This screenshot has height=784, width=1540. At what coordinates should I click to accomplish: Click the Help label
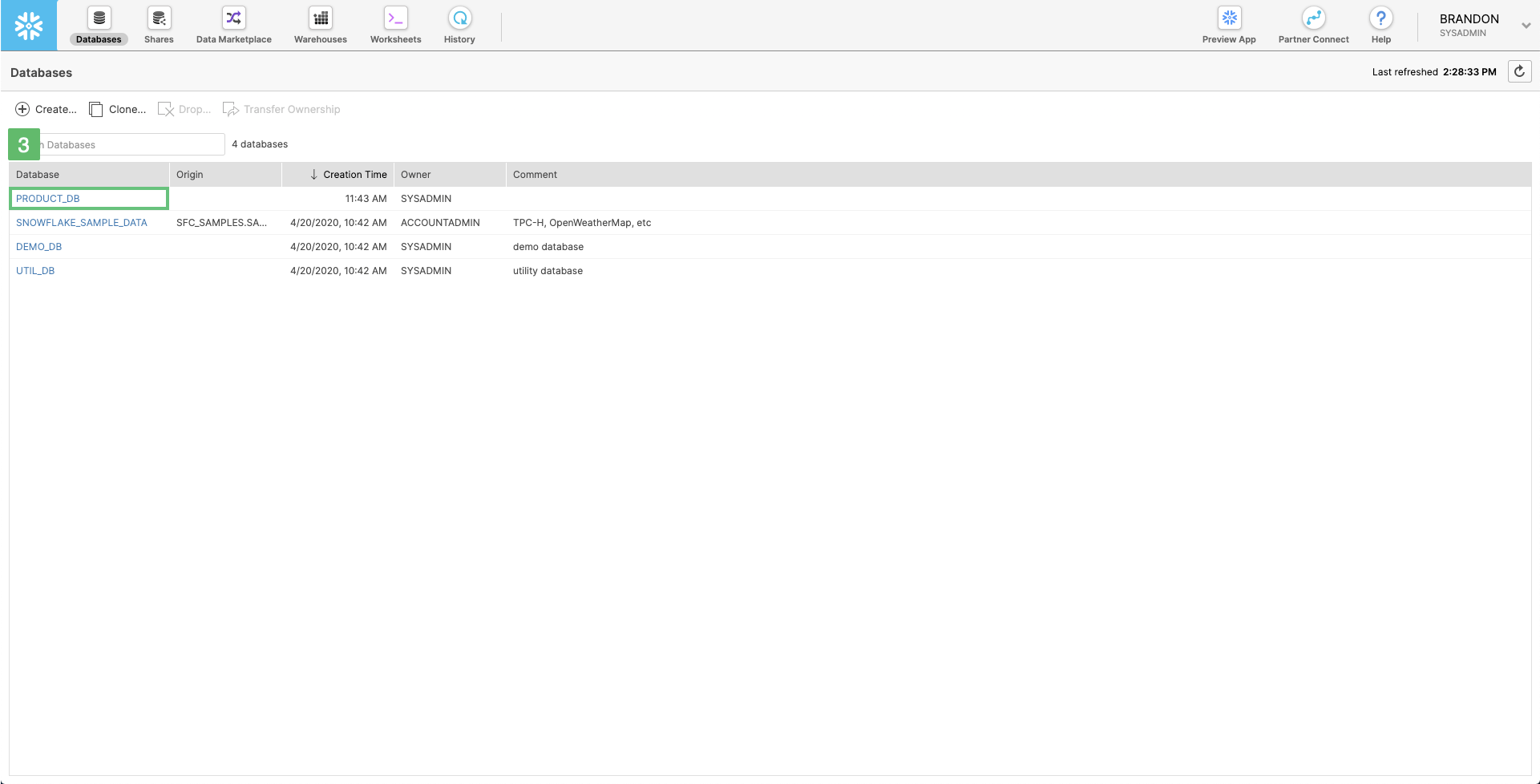(1381, 39)
